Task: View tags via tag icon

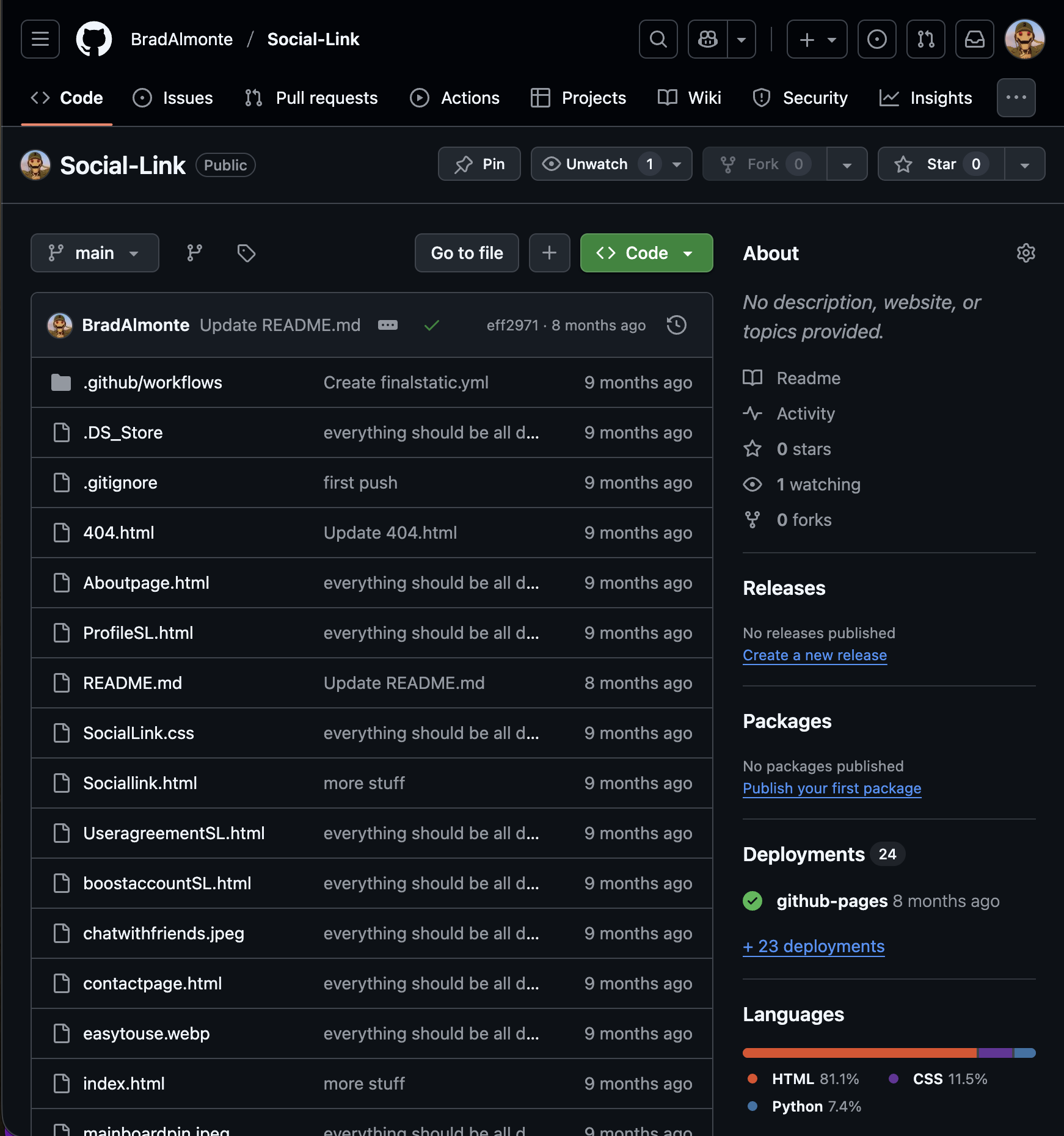Action: click(x=246, y=253)
